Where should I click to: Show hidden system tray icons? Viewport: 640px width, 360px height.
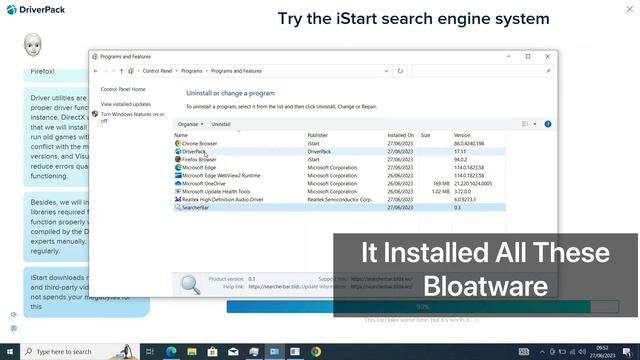(542, 352)
